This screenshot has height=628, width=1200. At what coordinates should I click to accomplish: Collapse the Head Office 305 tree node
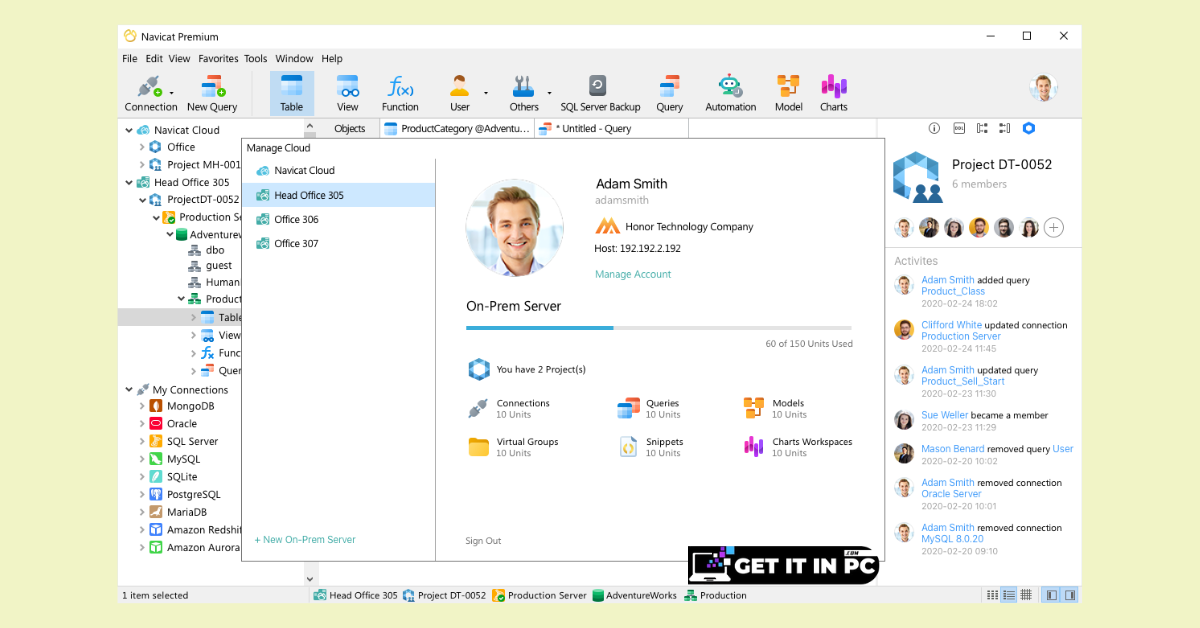pos(129,182)
